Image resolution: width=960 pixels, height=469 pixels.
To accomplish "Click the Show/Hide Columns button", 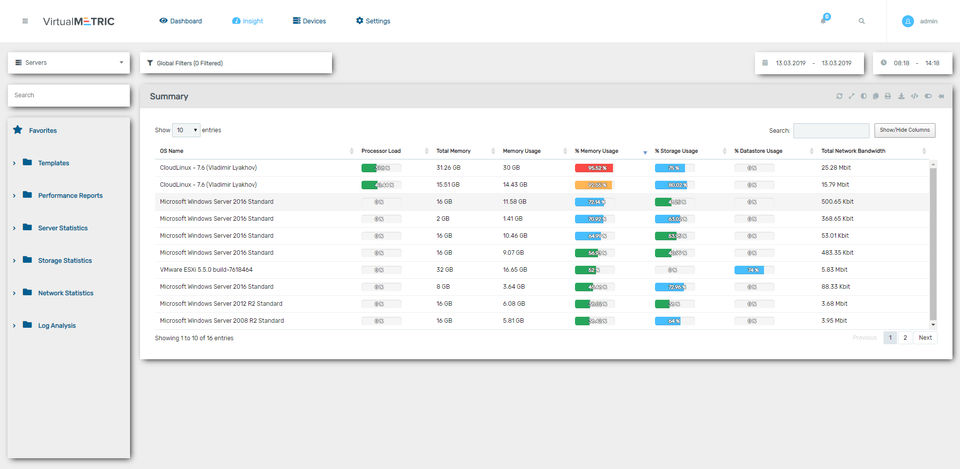I will 905,130.
